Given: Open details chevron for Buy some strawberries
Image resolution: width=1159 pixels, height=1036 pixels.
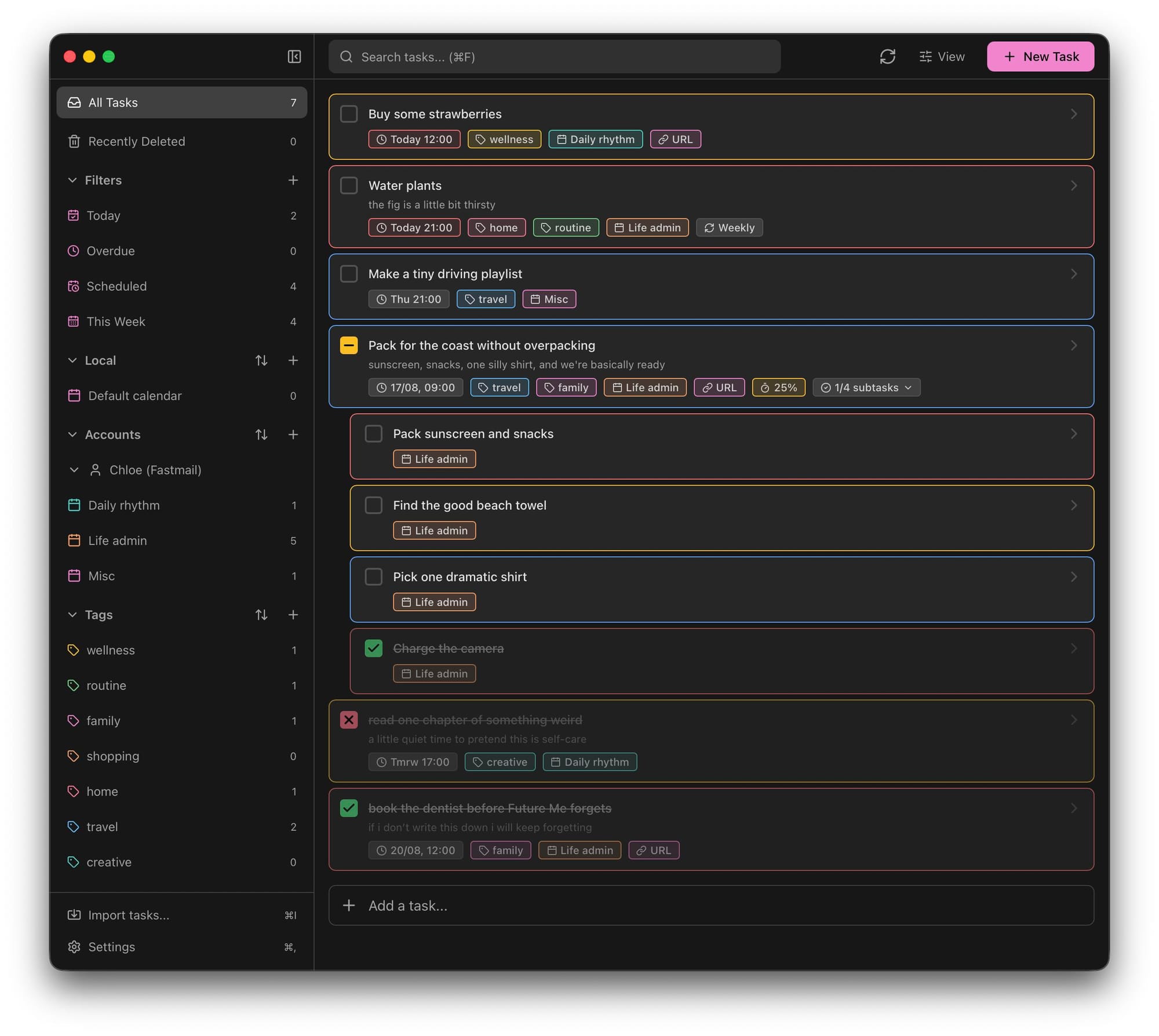Looking at the screenshot, I should (x=1074, y=114).
